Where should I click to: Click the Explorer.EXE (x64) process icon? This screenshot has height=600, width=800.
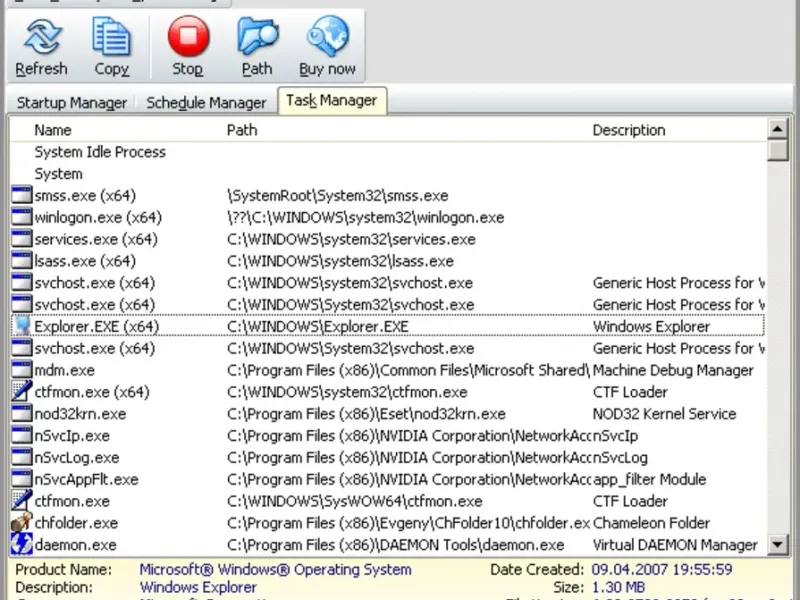point(21,327)
